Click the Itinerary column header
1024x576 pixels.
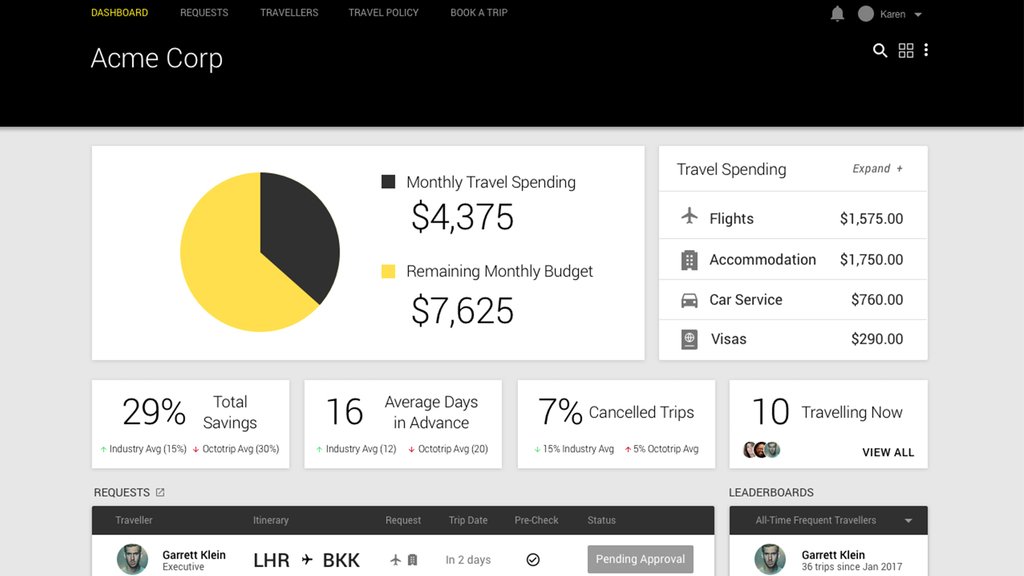click(x=270, y=520)
